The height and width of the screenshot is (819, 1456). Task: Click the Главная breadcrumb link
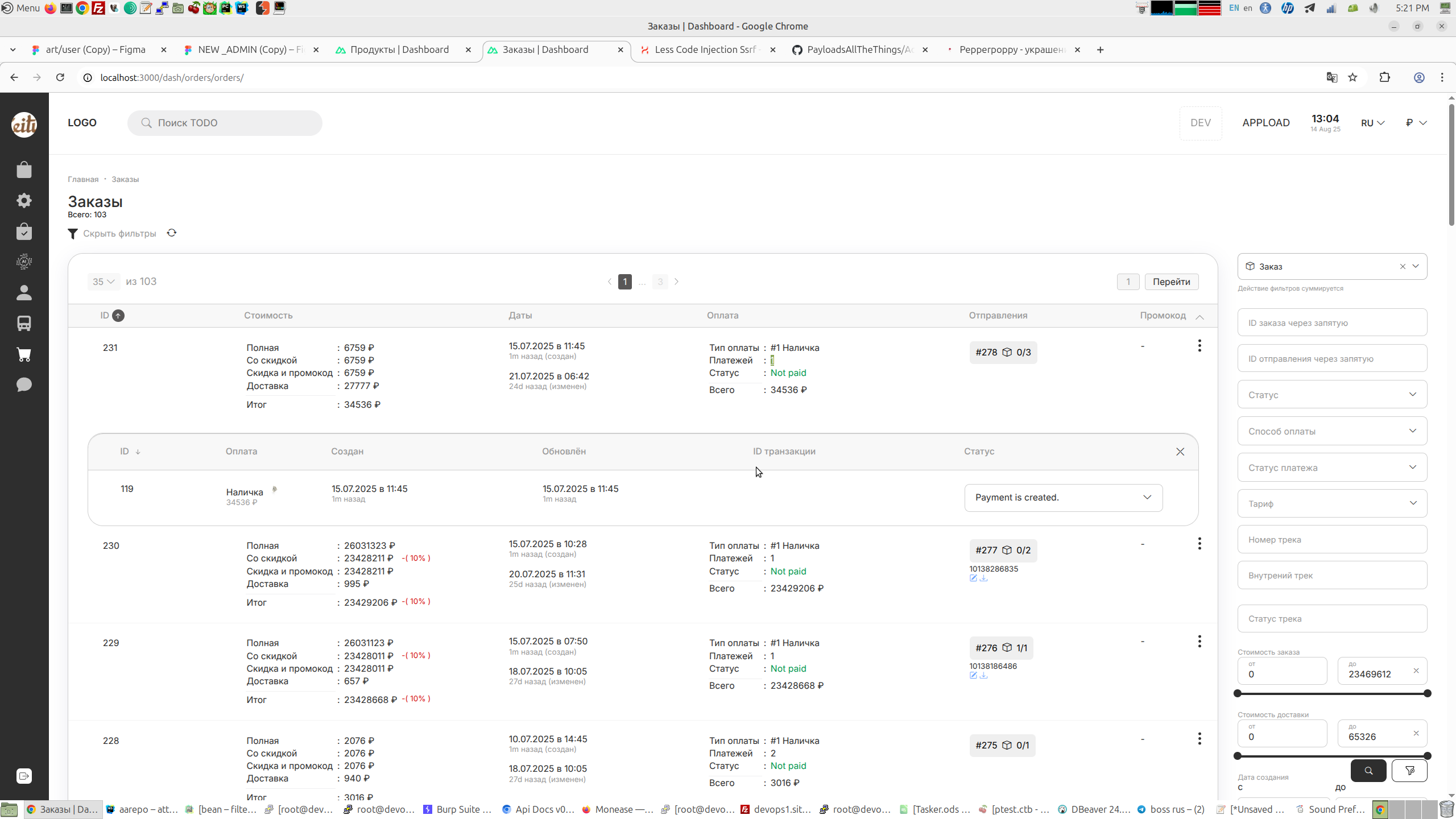pyautogui.click(x=83, y=179)
